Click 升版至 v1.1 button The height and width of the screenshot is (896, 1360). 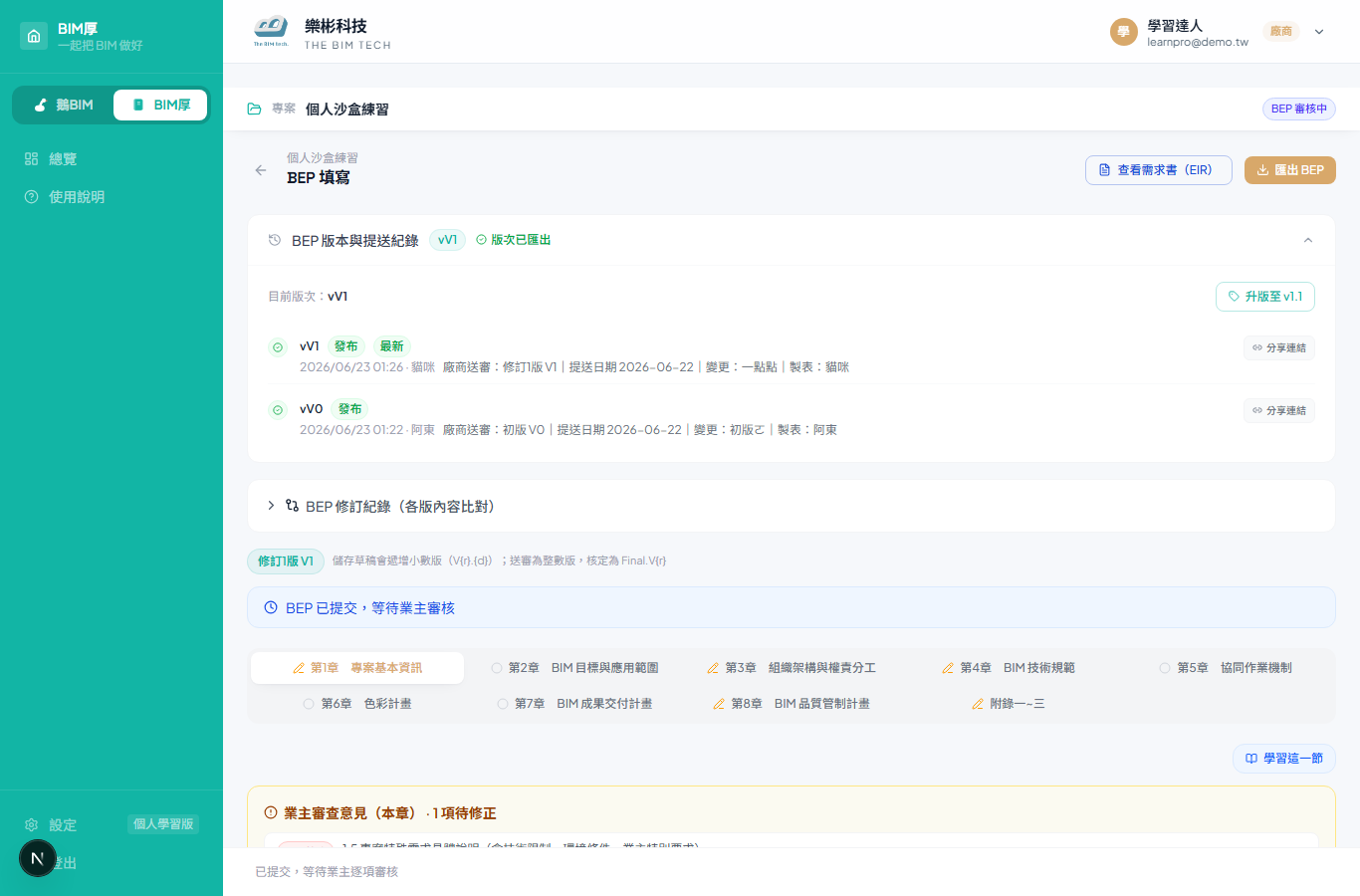tap(1264, 297)
